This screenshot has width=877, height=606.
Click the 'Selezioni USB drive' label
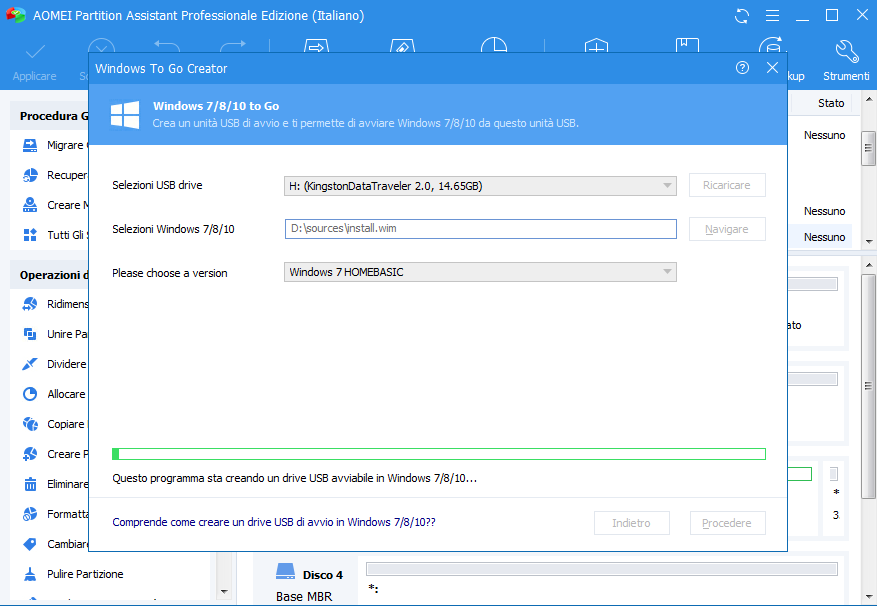(157, 185)
